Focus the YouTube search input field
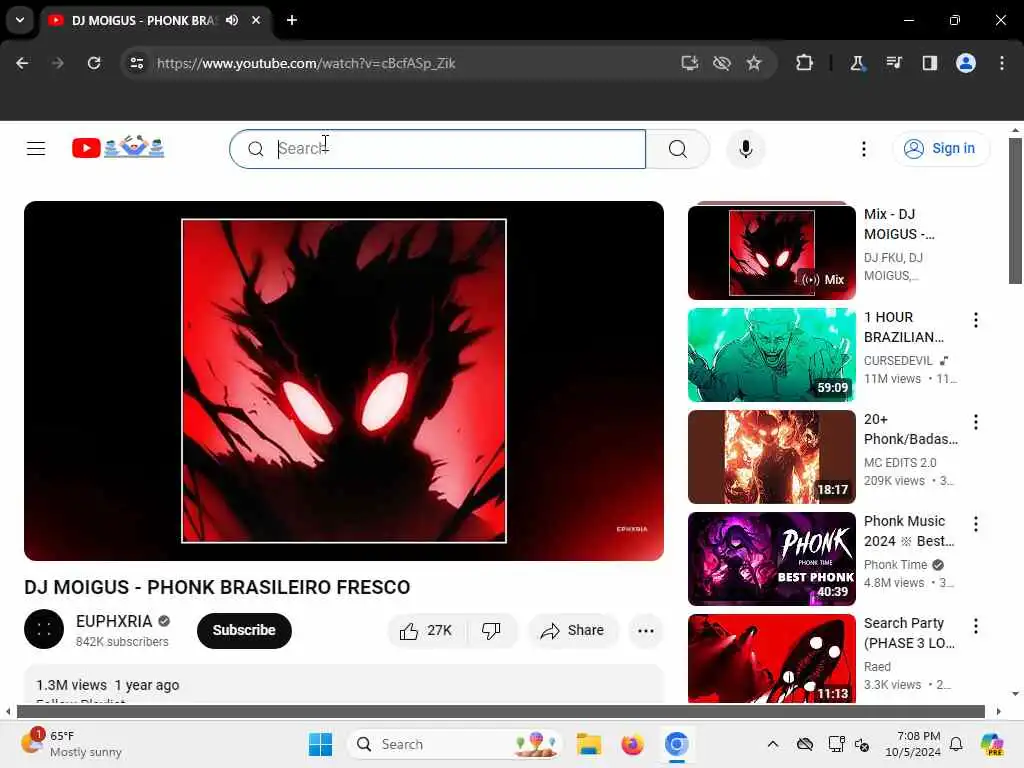 pyautogui.click(x=438, y=149)
